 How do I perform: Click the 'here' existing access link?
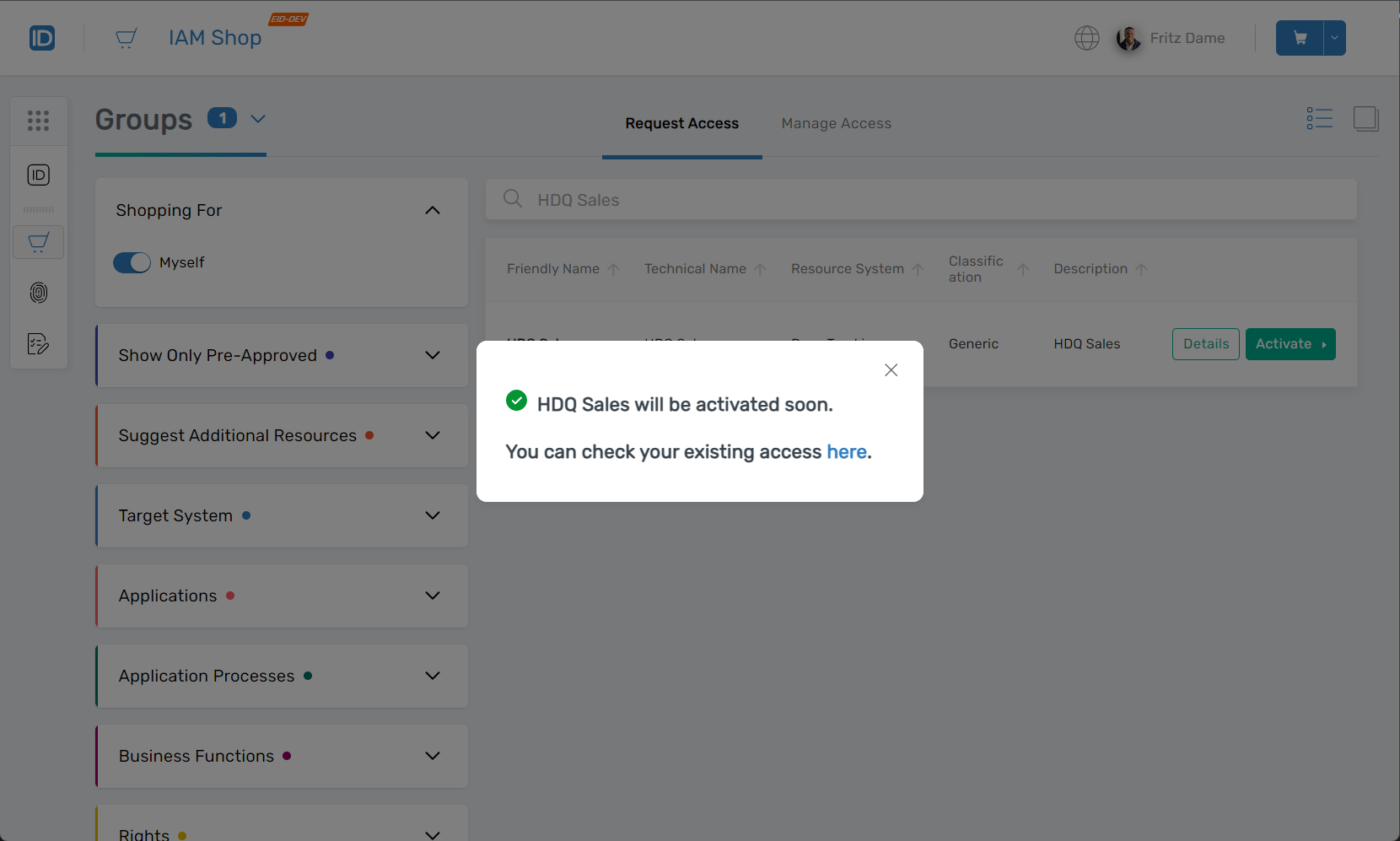coord(846,452)
